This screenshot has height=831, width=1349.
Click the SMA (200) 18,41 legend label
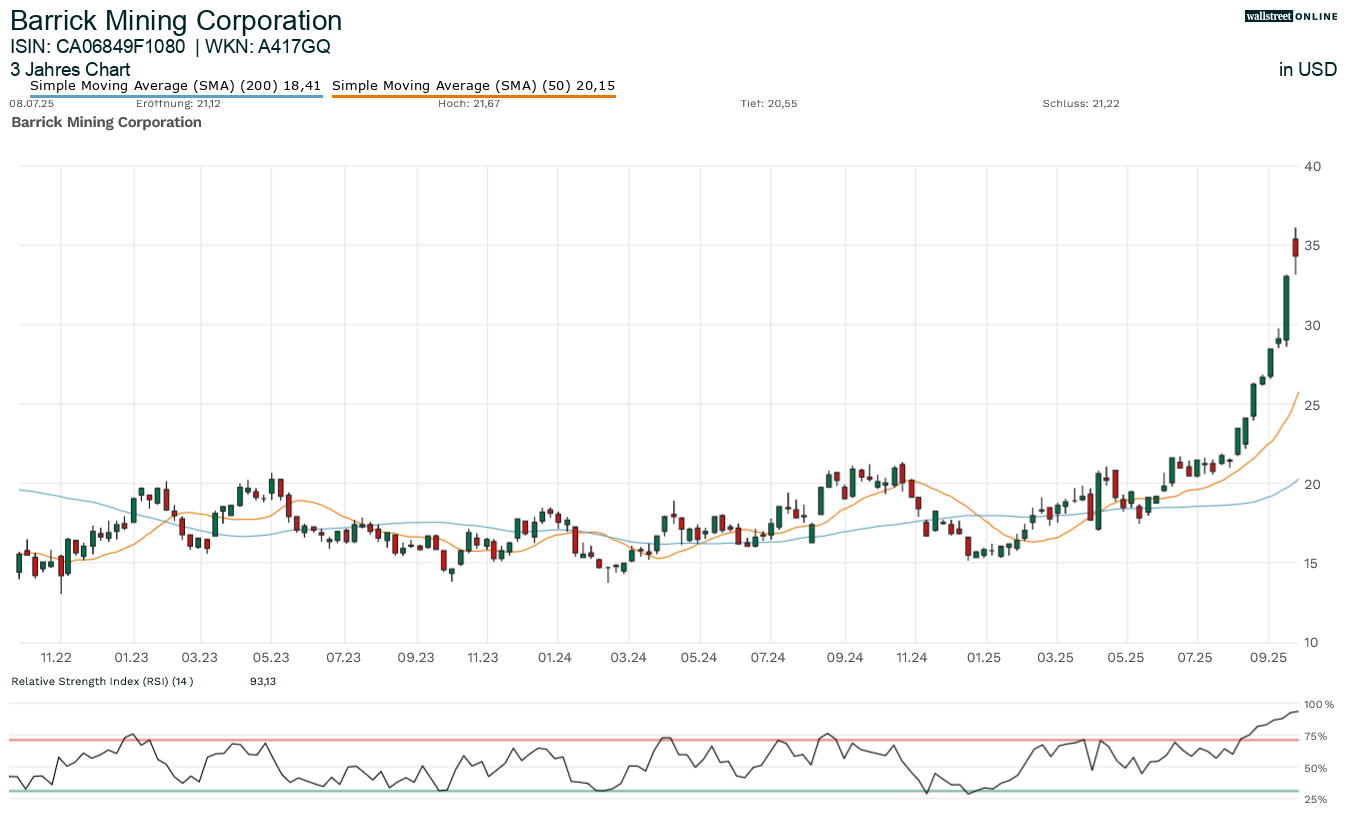[175, 86]
